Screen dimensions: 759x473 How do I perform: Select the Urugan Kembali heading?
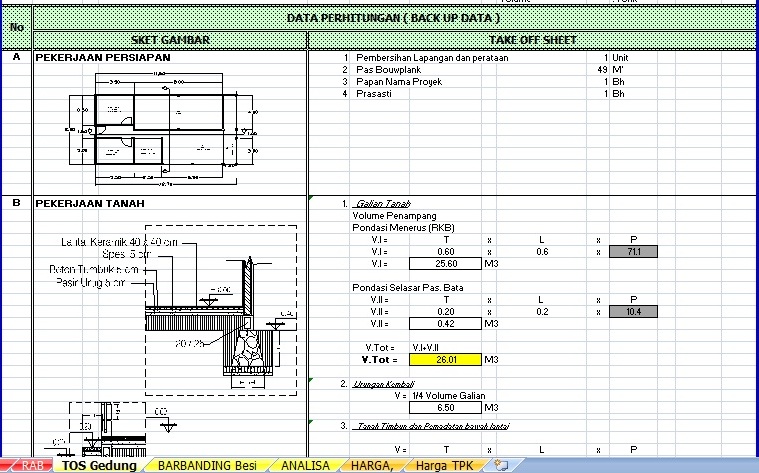[x=383, y=384]
